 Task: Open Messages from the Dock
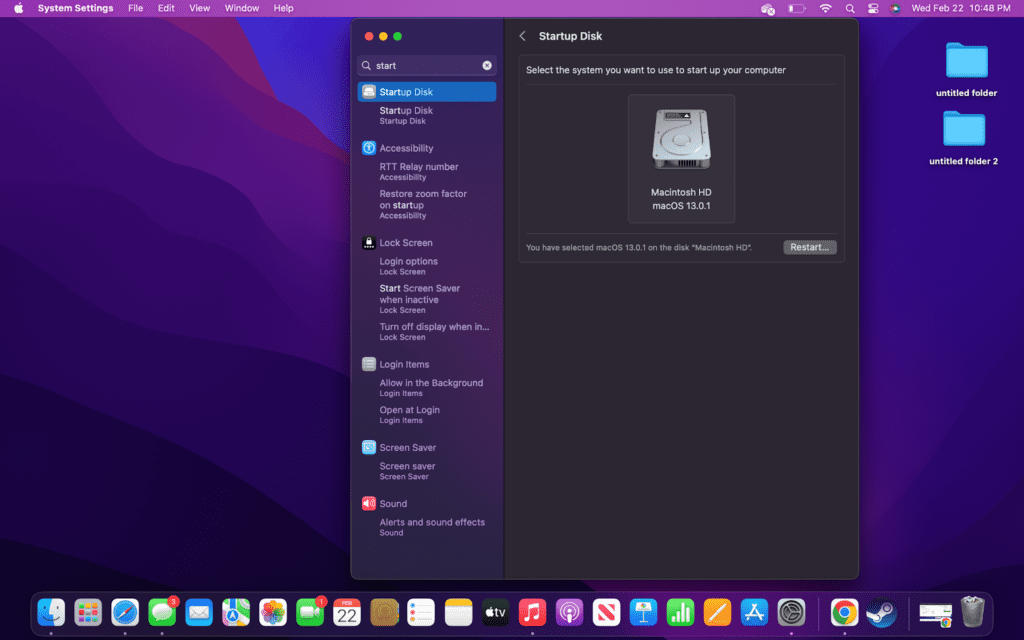coord(162,613)
